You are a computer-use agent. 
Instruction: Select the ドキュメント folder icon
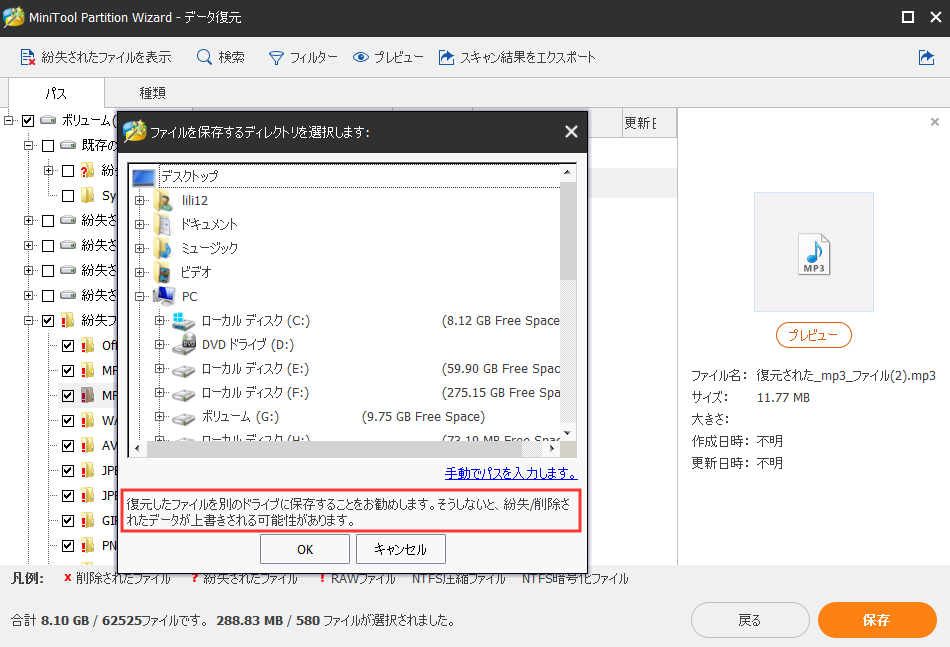coord(164,224)
